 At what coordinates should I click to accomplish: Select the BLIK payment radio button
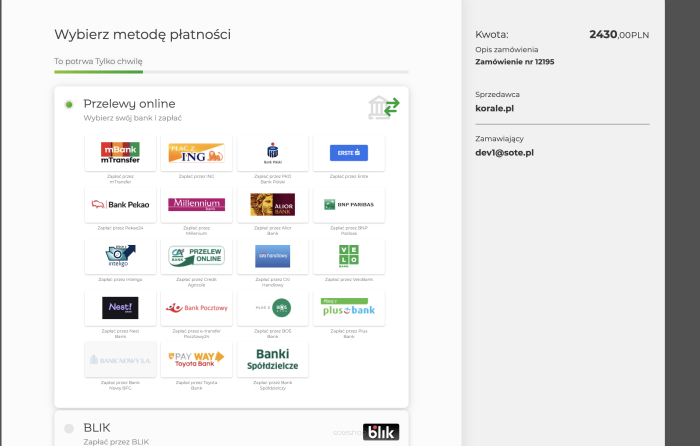coord(69,429)
